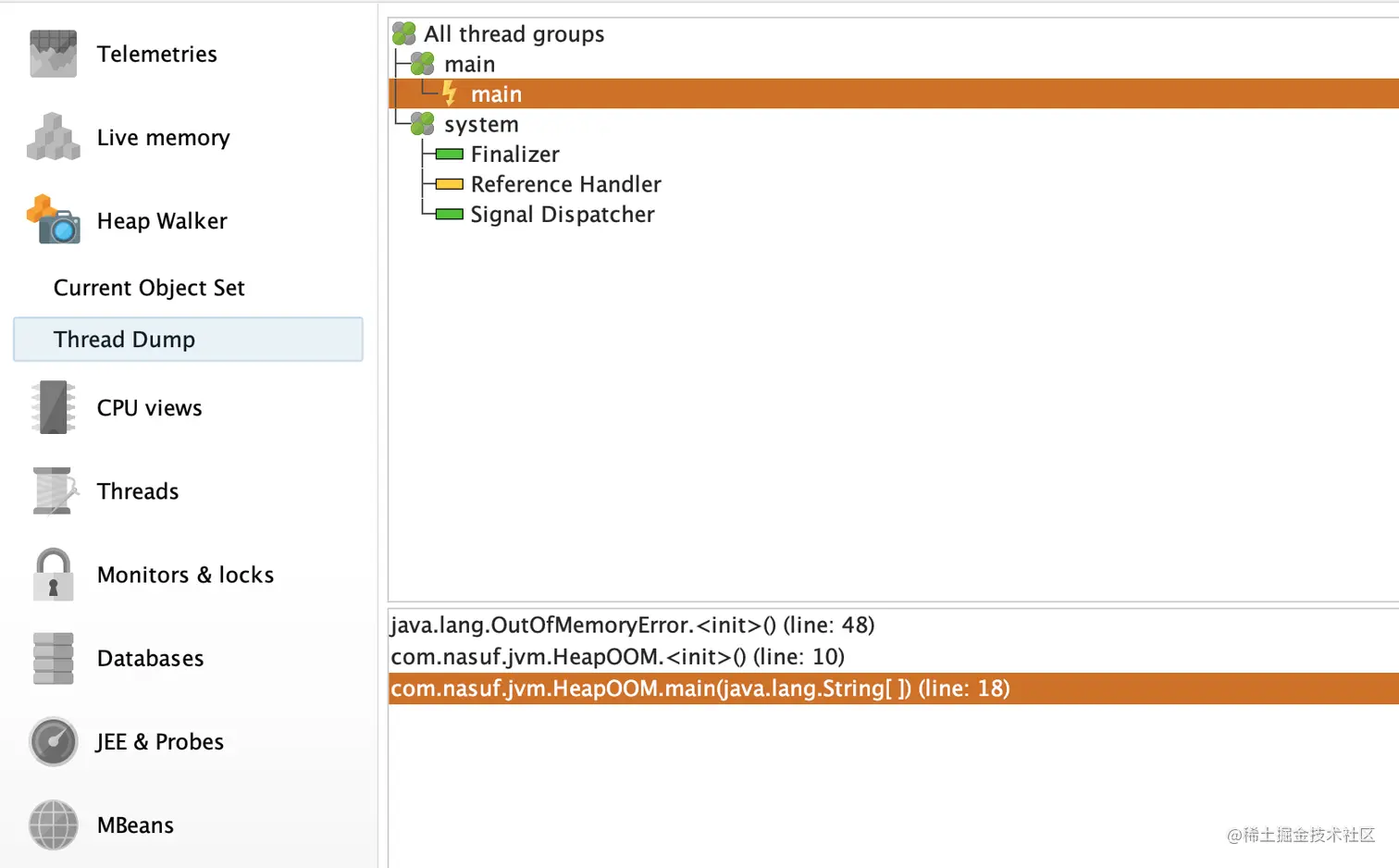The width and height of the screenshot is (1399, 868).
Task: Click the main thread group icon
Action: [x=423, y=64]
